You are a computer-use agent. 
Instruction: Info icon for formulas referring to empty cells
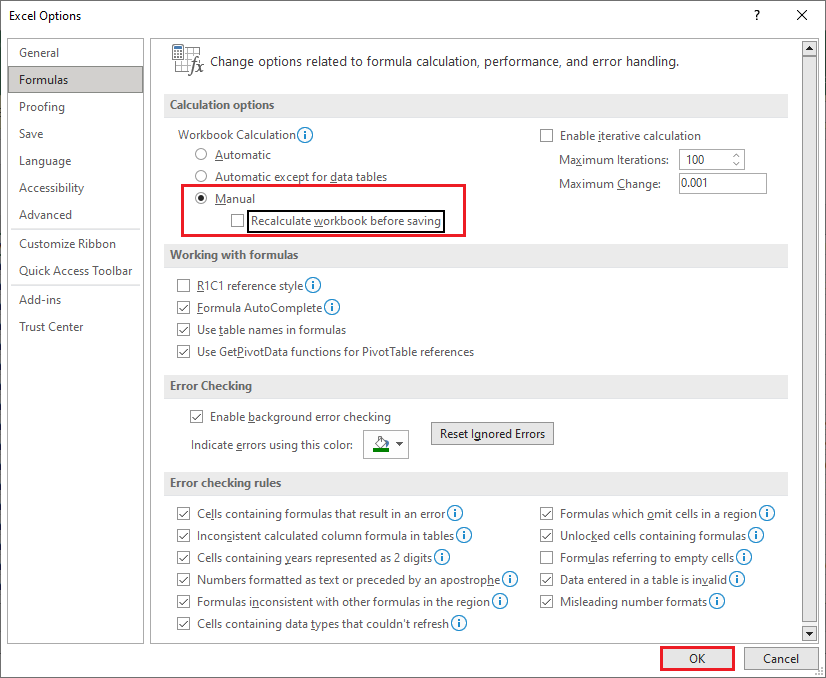click(744, 557)
